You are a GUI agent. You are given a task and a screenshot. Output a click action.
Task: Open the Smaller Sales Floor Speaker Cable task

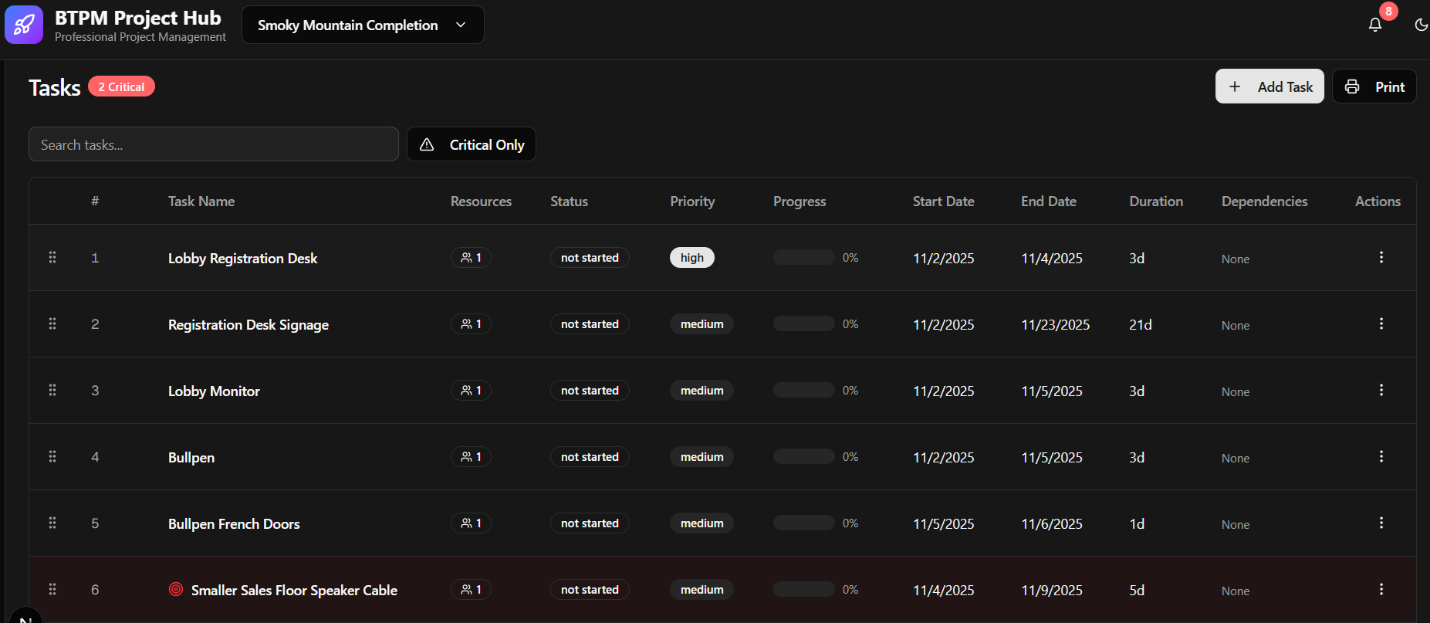click(294, 590)
